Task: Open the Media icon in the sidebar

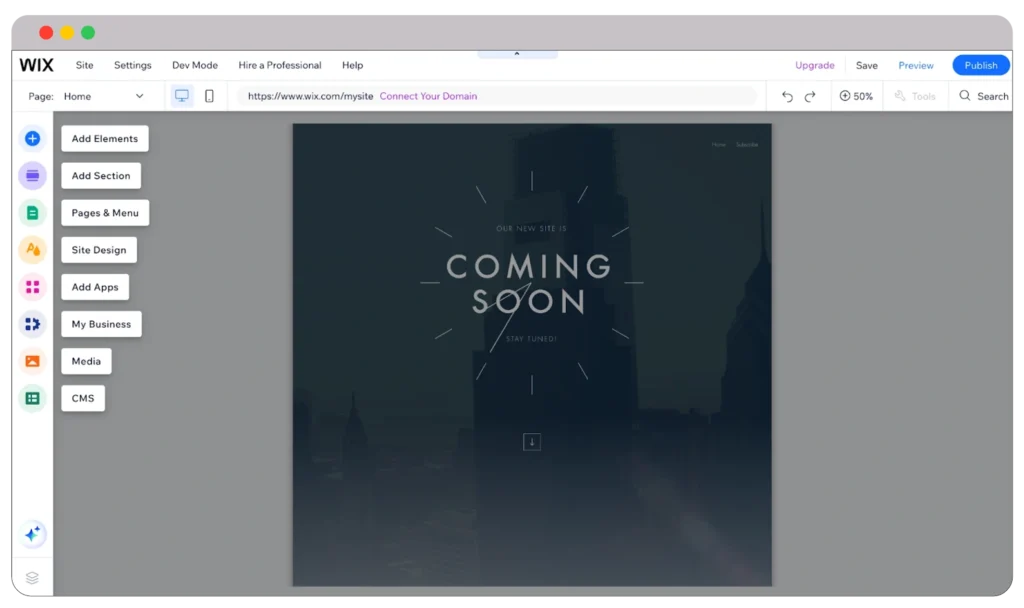Action: tap(33, 361)
